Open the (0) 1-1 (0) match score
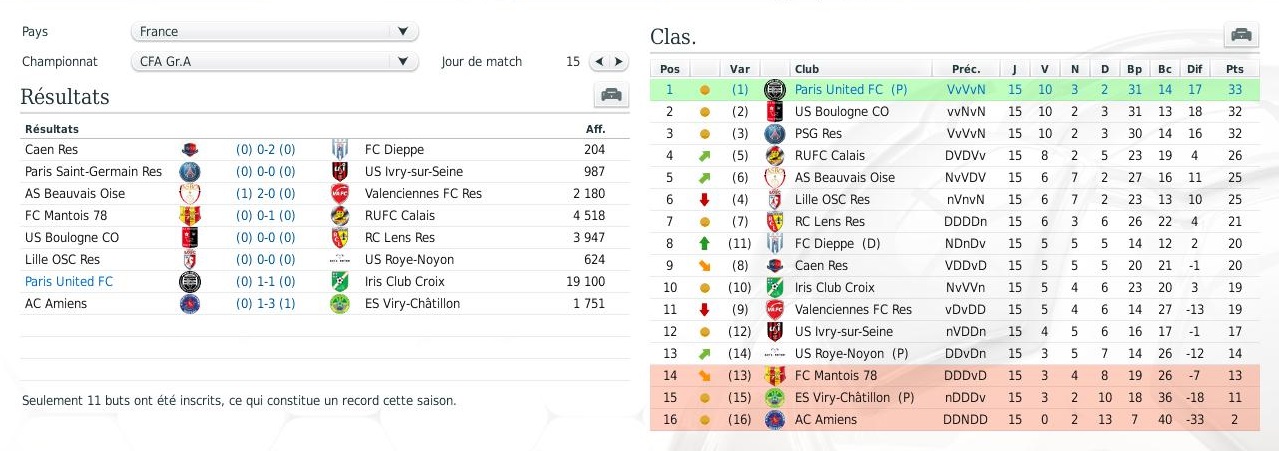The image size is (1279, 451). [x=265, y=282]
